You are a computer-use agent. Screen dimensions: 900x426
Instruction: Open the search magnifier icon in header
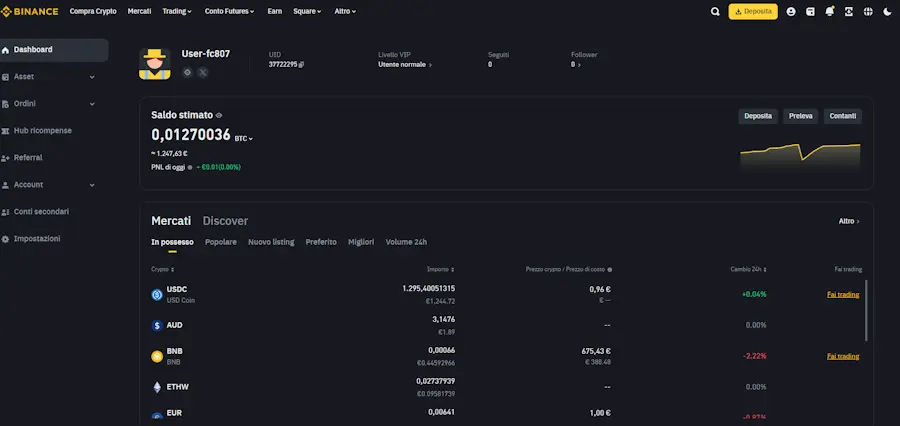[x=715, y=12]
